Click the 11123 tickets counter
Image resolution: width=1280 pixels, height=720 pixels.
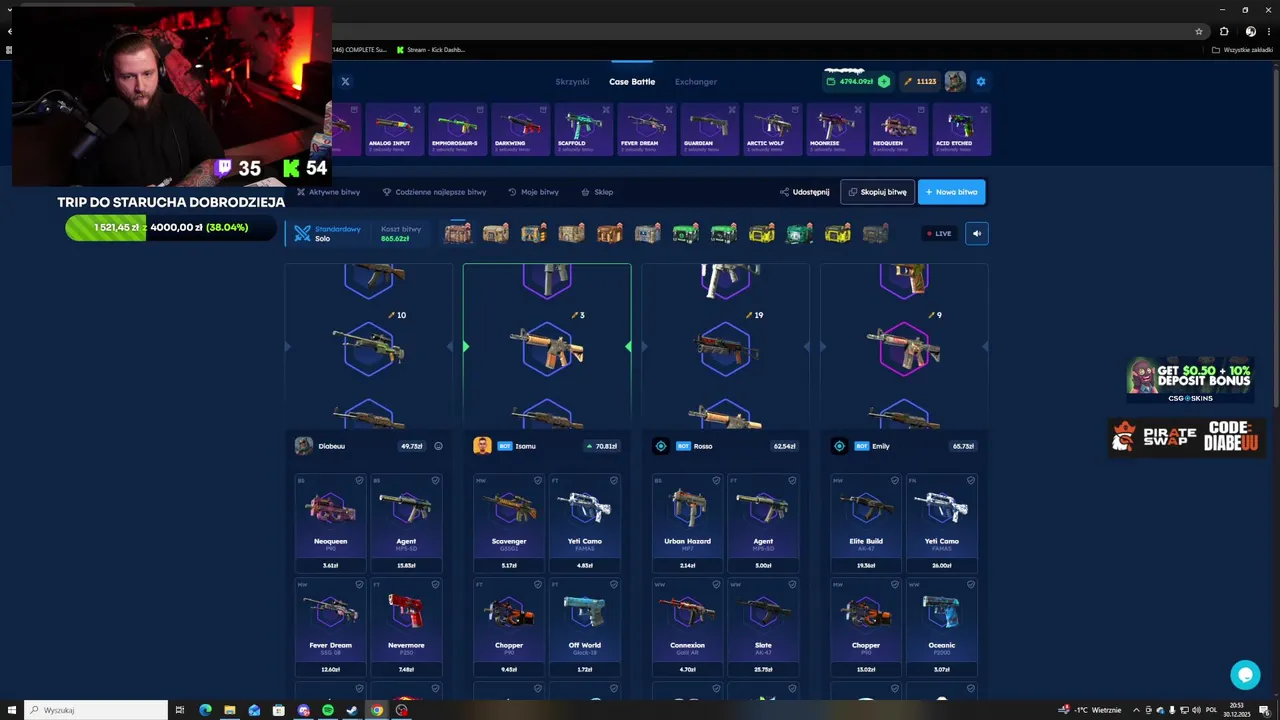click(920, 82)
